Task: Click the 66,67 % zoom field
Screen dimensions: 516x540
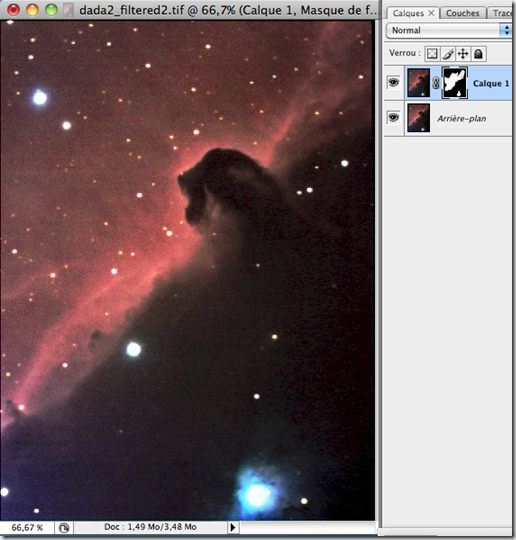Action: pyautogui.click(x=27, y=528)
